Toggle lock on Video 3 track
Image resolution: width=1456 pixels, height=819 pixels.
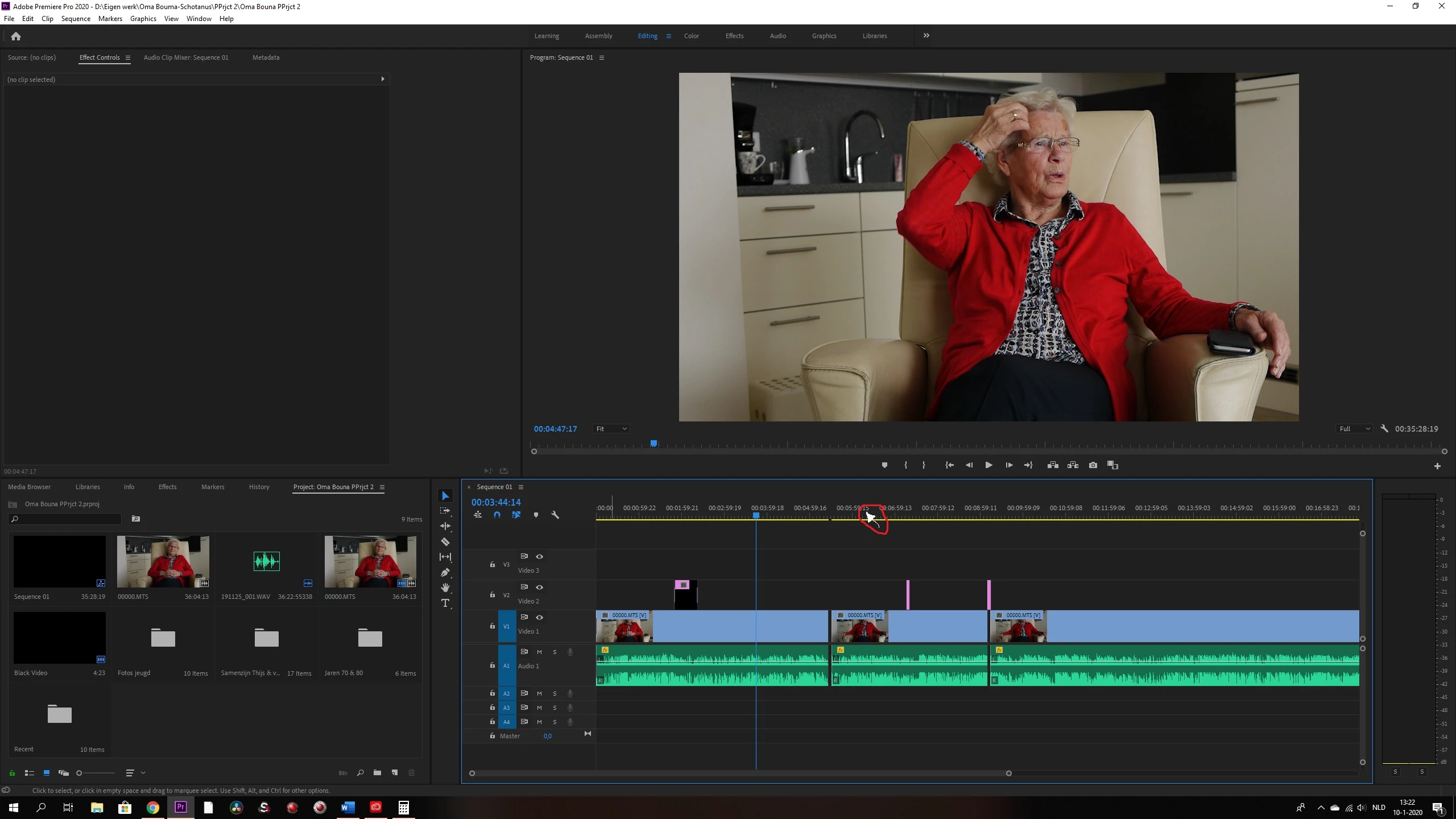click(x=493, y=564)
